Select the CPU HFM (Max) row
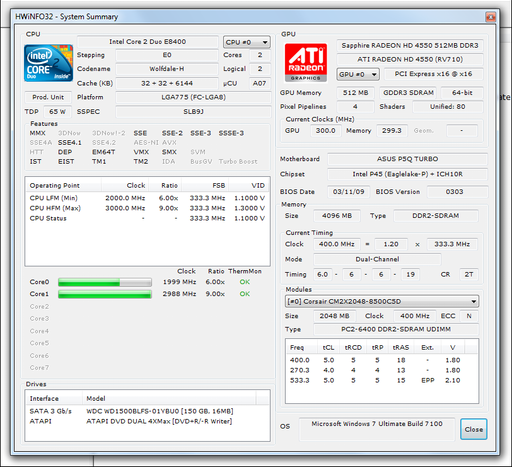Image resolution: width=512 pixels, height=467 pixels. point(147,208)
